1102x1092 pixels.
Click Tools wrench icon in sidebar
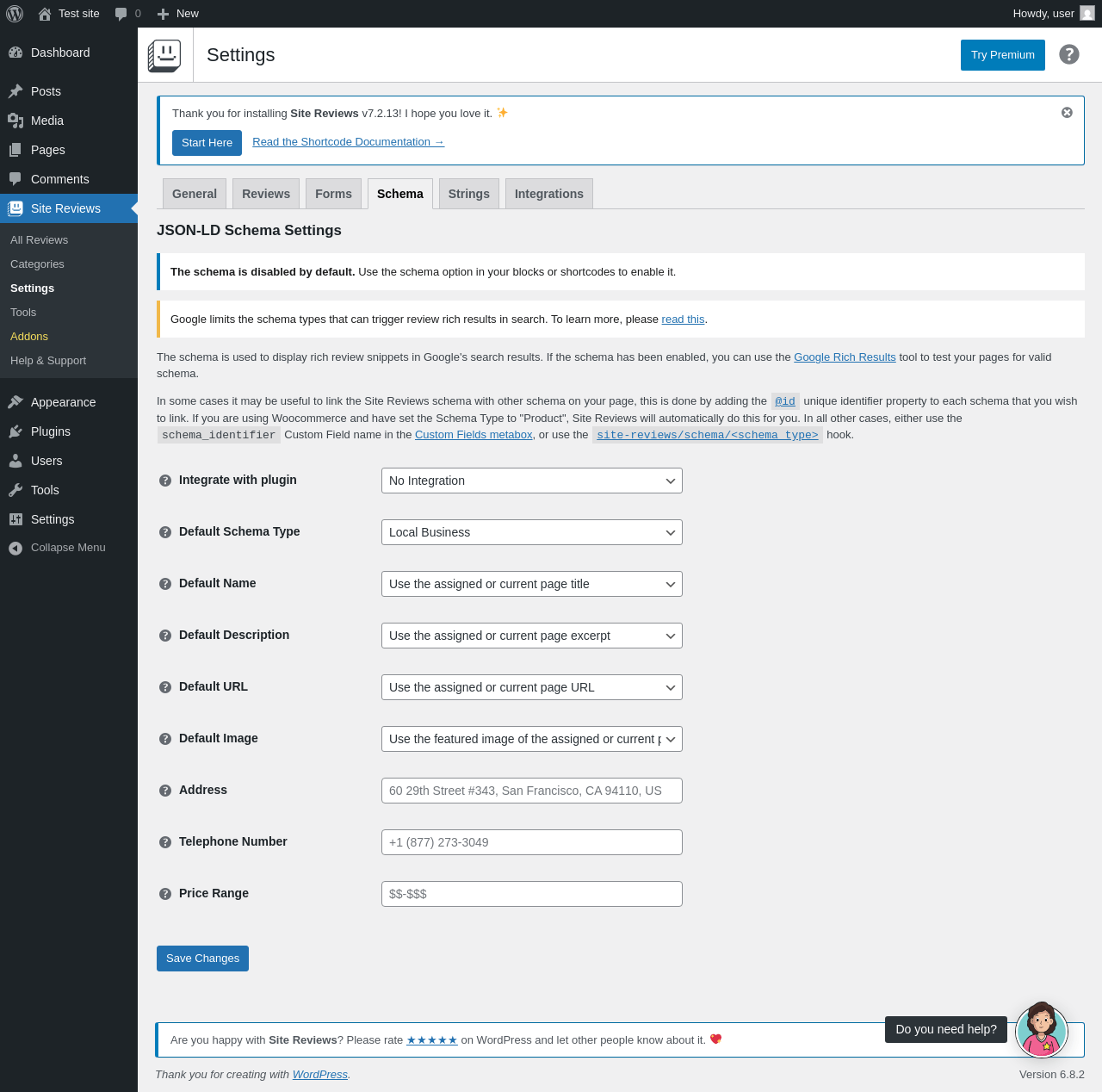(x=15, y=490)
